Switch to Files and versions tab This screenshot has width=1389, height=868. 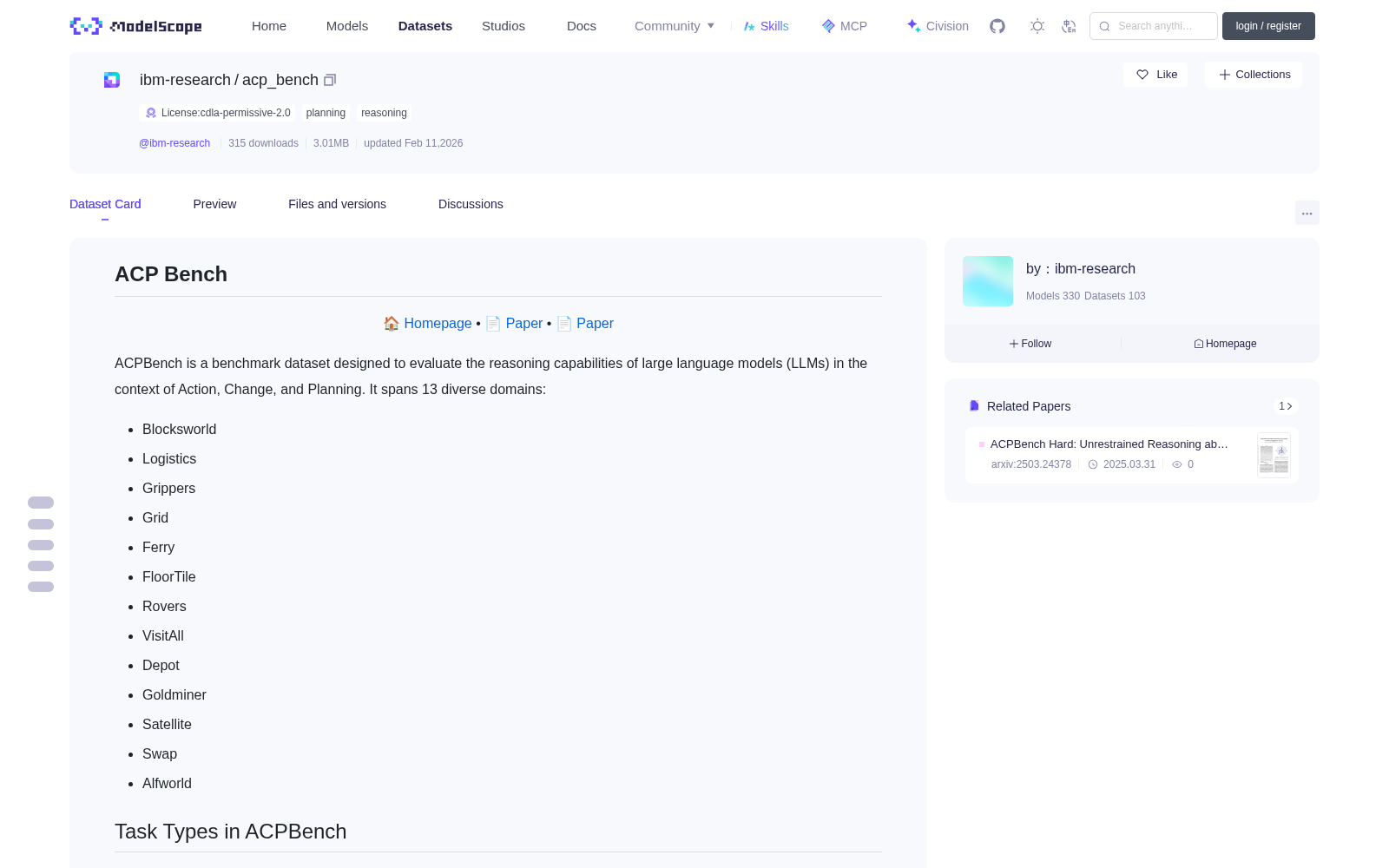[x=337, y=204]
